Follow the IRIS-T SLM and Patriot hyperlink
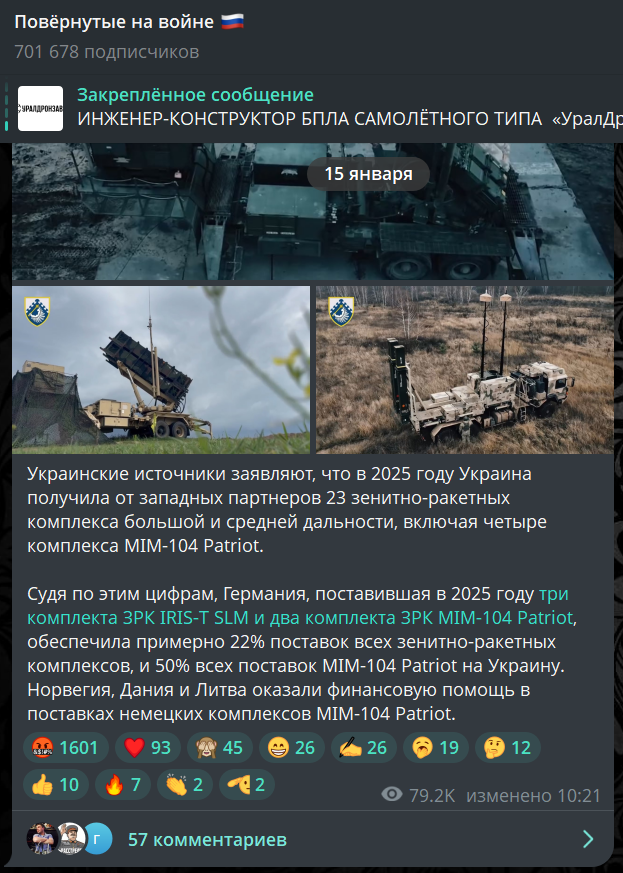The width and height of the screenshot is (623, 873). [300, 606]
